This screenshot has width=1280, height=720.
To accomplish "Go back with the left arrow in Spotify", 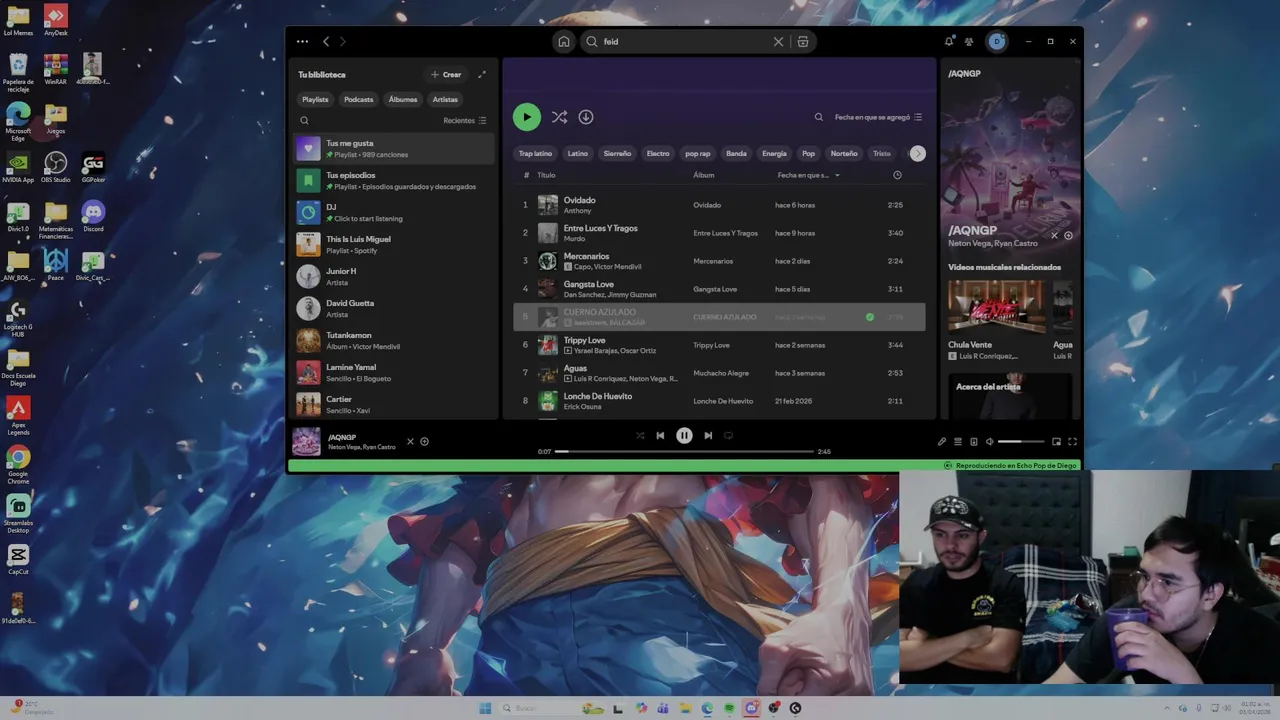I will [326, 42].
